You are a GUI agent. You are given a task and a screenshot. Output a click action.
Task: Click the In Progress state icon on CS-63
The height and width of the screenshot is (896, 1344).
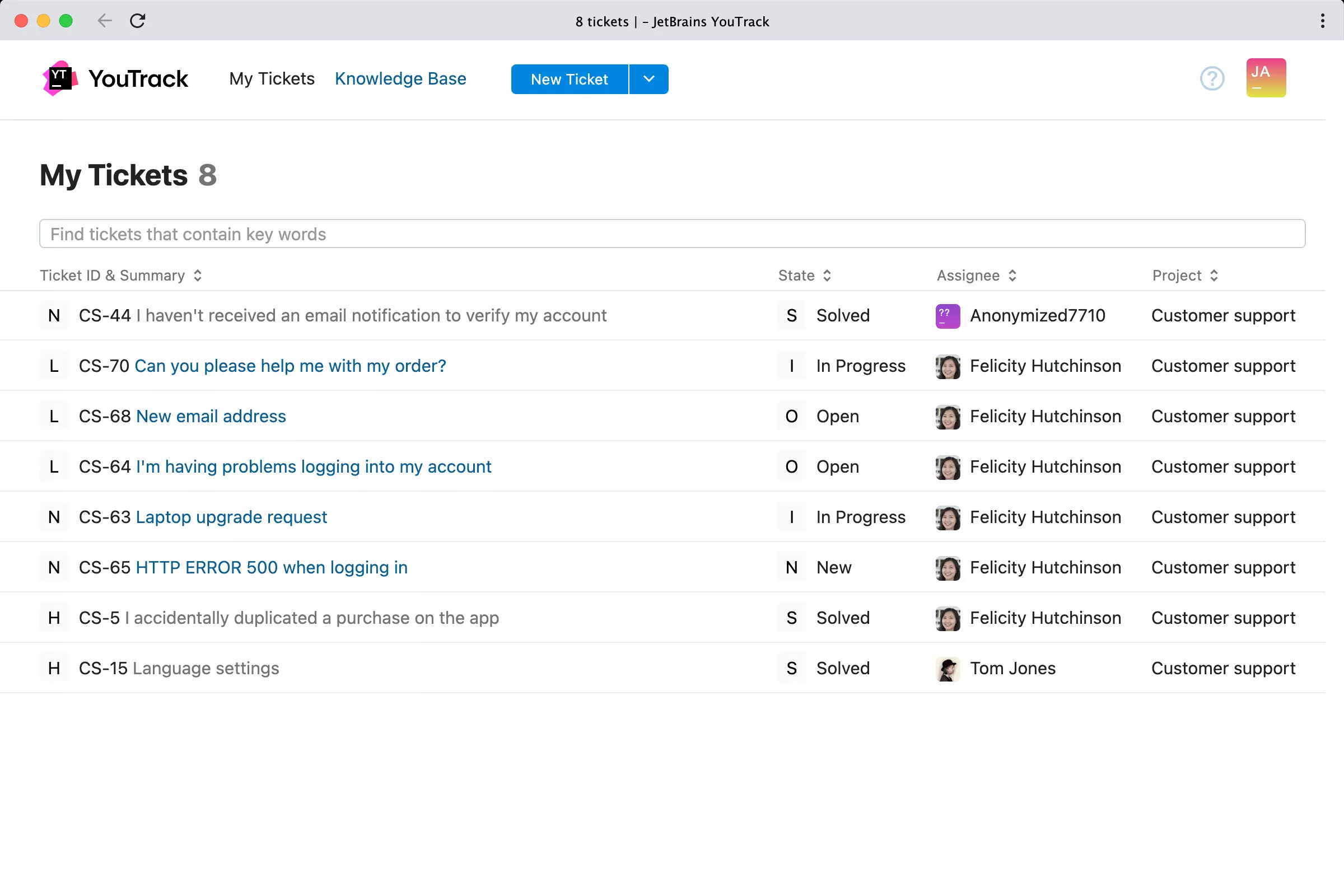791,516
